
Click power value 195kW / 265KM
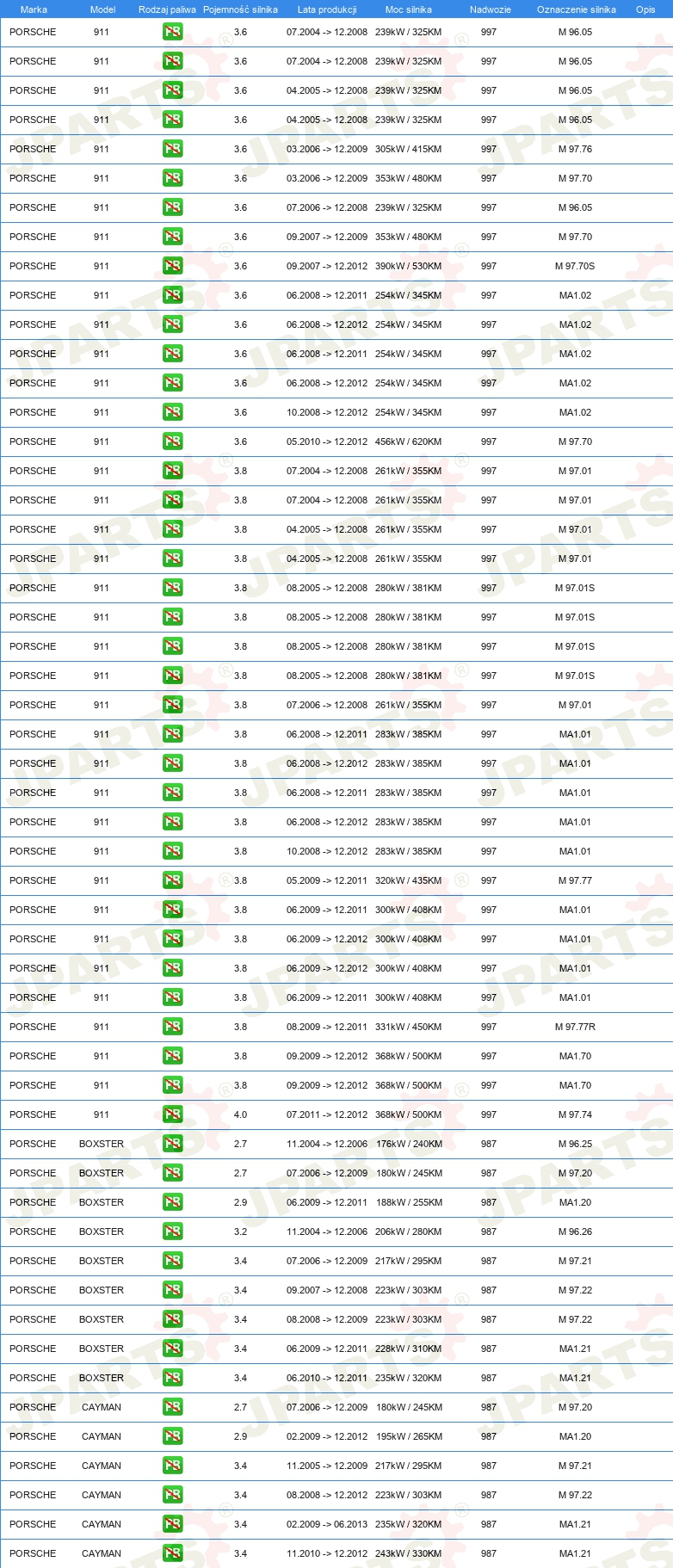408,1436
